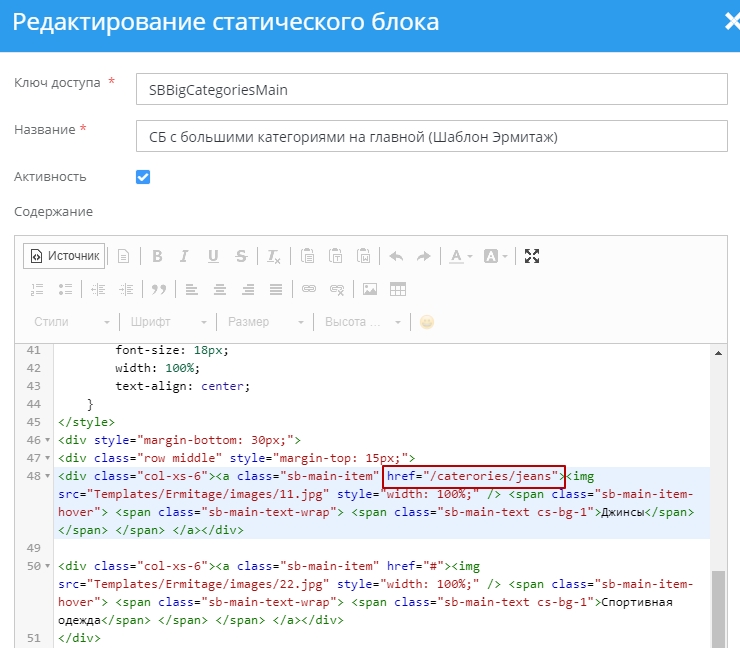The width and height of the screenshot is (740, 648).
Task: Click the Источник source view button
Action: pos(65,256)
